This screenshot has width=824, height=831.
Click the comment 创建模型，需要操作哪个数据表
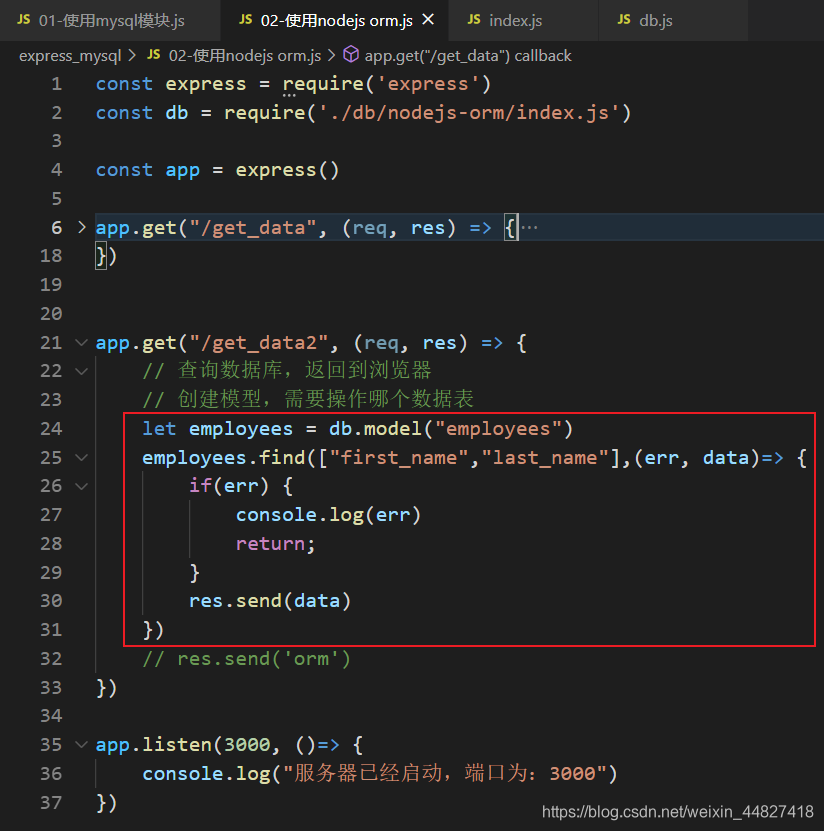(x=308, y=400)
